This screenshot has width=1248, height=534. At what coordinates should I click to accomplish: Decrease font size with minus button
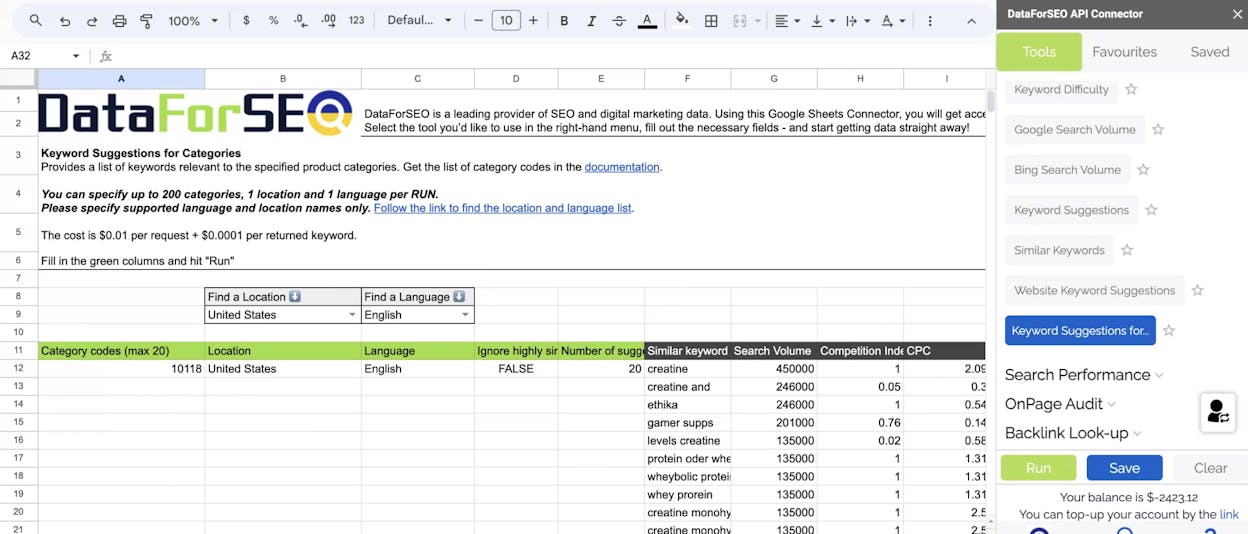tap(479, 20)
